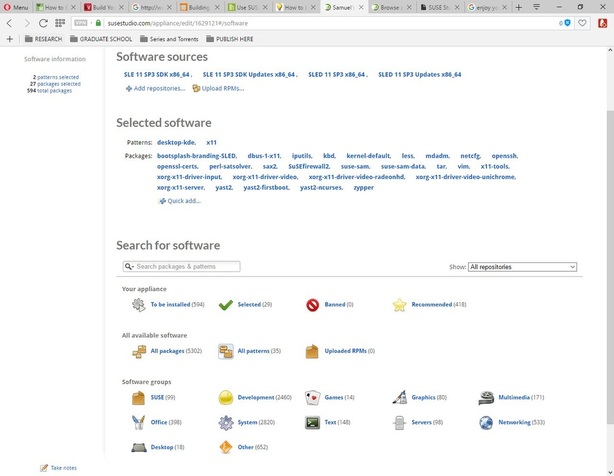Click the Upload RPMs link
This screenshot has width=614, height=476.
pos(223,88)
